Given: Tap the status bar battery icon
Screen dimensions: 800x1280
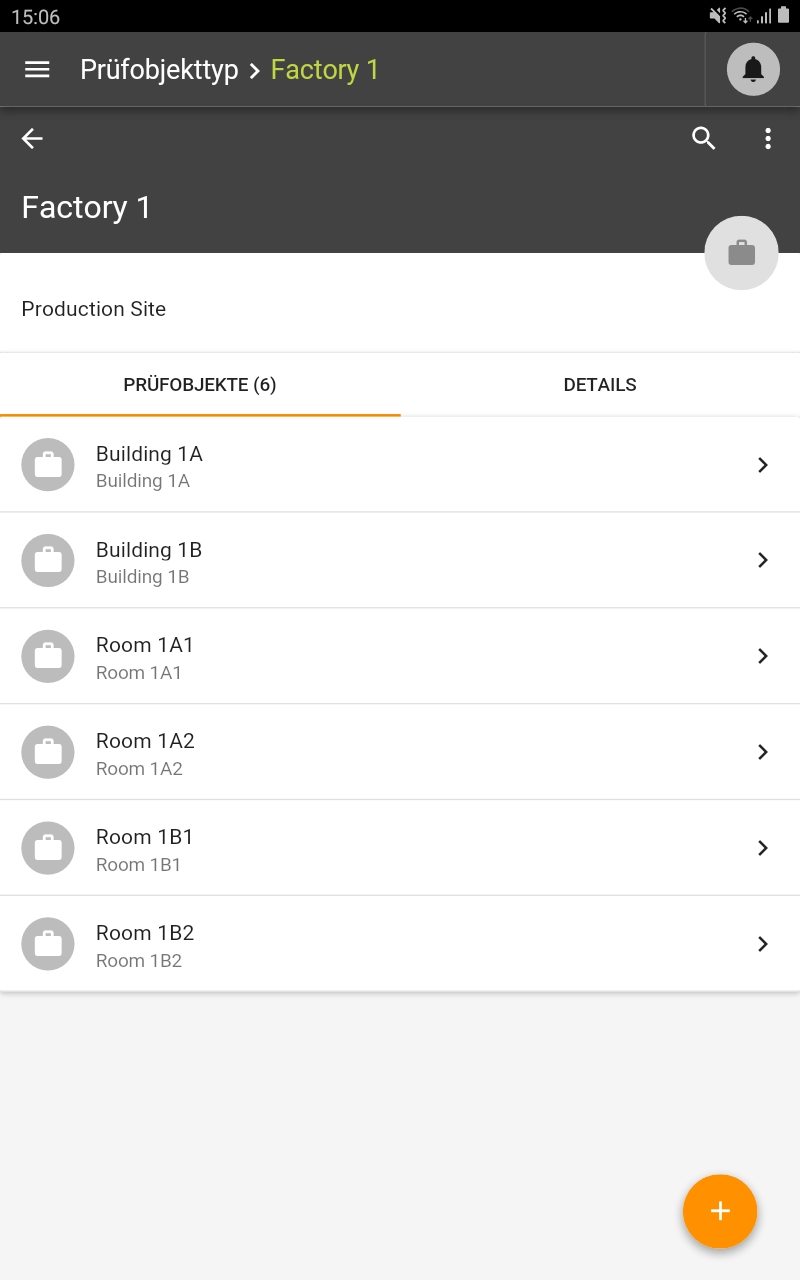Looking at the screenshot, I should tap(783, 15).
